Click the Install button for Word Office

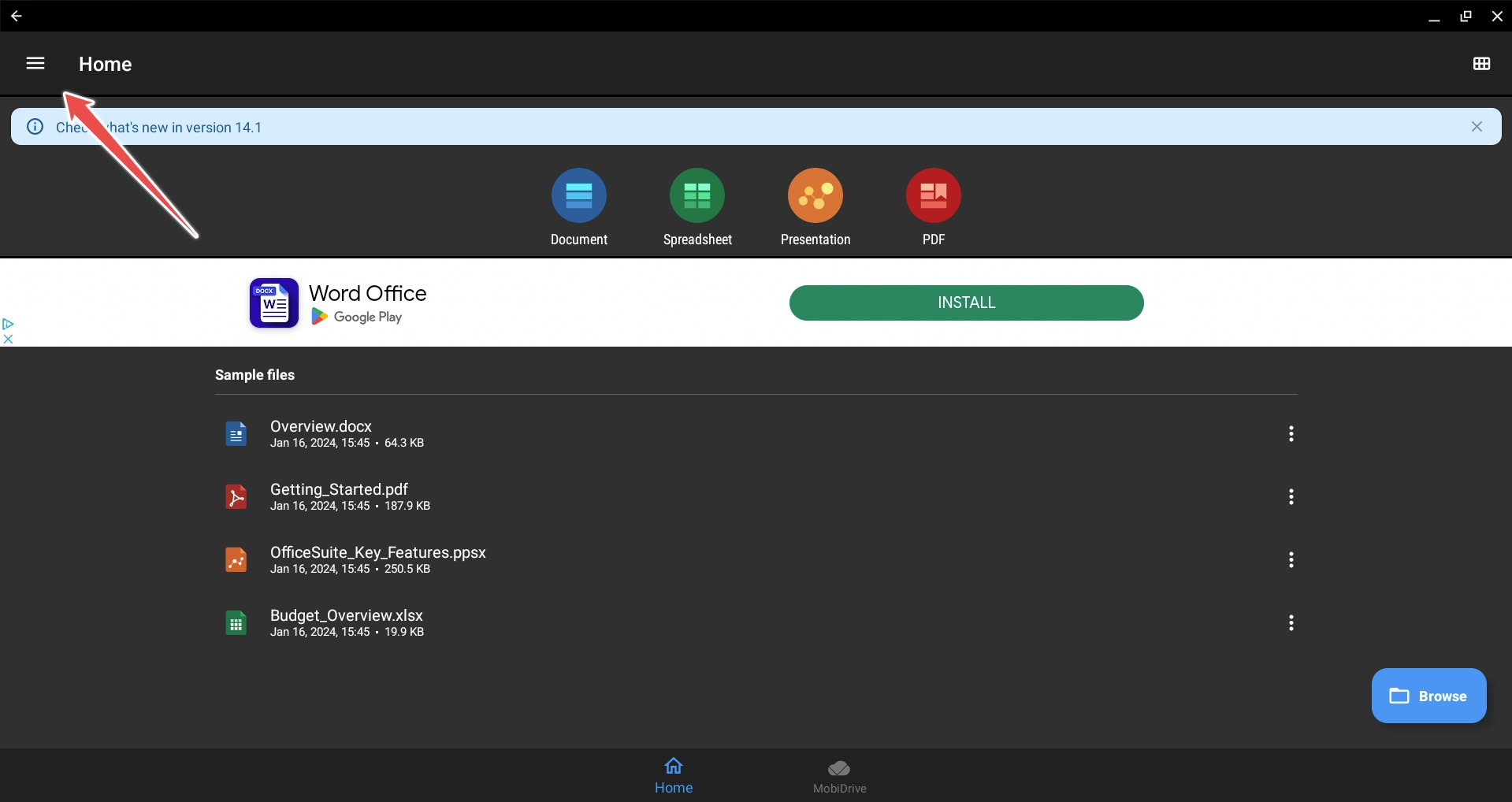point(966,303)
